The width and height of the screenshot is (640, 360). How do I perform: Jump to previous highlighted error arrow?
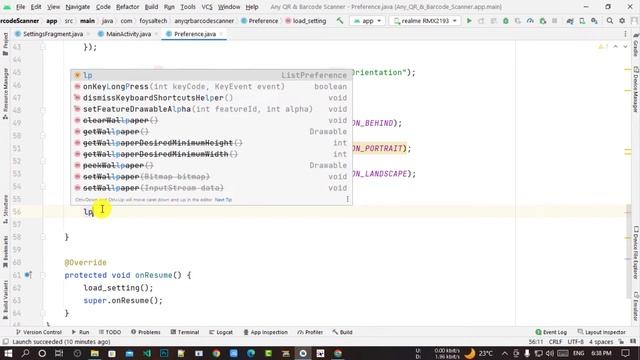coord(616,47)
